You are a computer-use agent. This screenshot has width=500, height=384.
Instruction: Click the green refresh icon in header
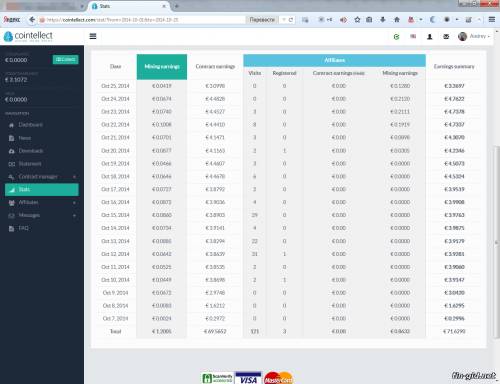pos(396,37)
